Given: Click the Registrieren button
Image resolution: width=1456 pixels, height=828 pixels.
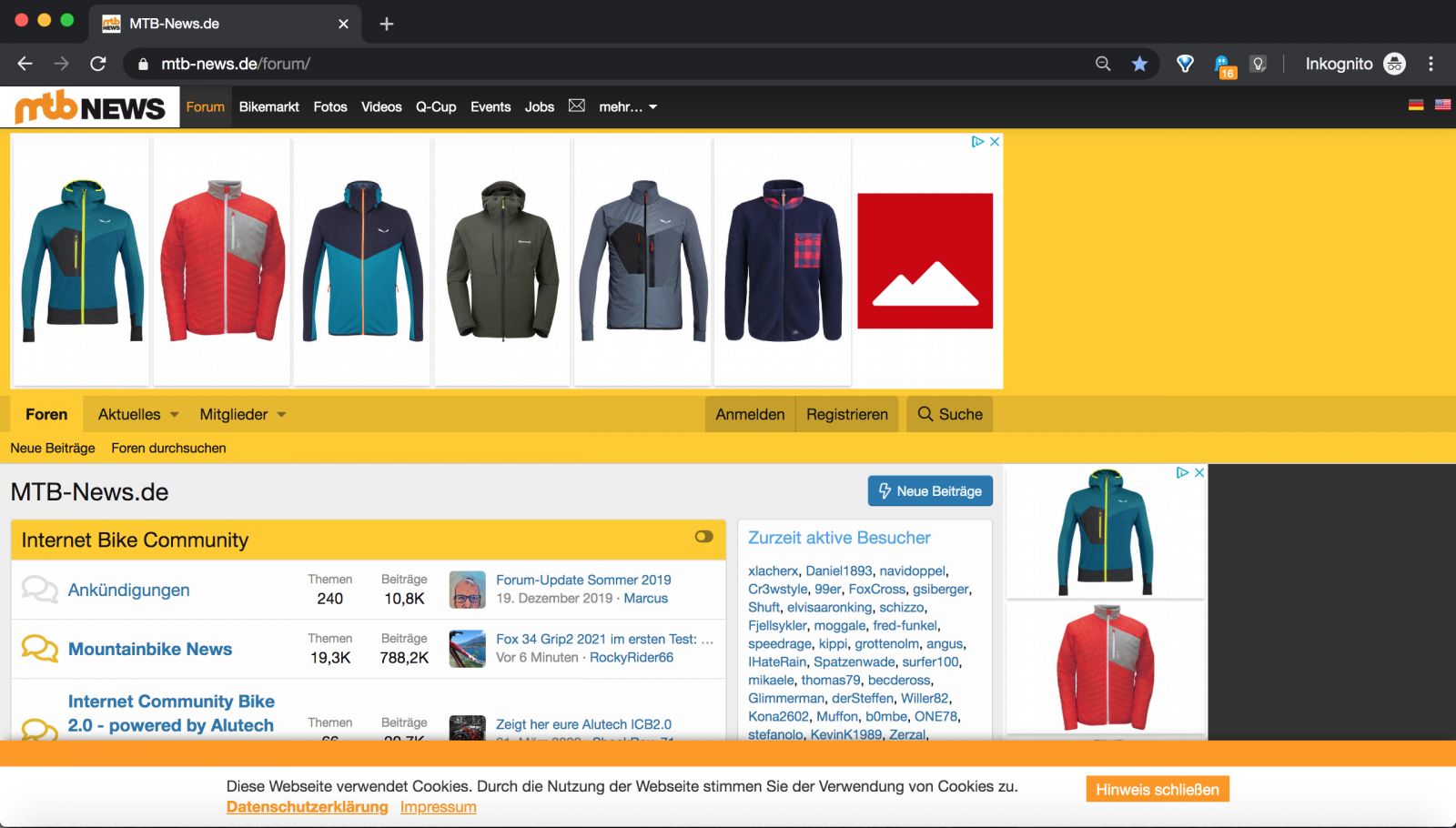Looking at the screenshot, I should pos(847,414).
